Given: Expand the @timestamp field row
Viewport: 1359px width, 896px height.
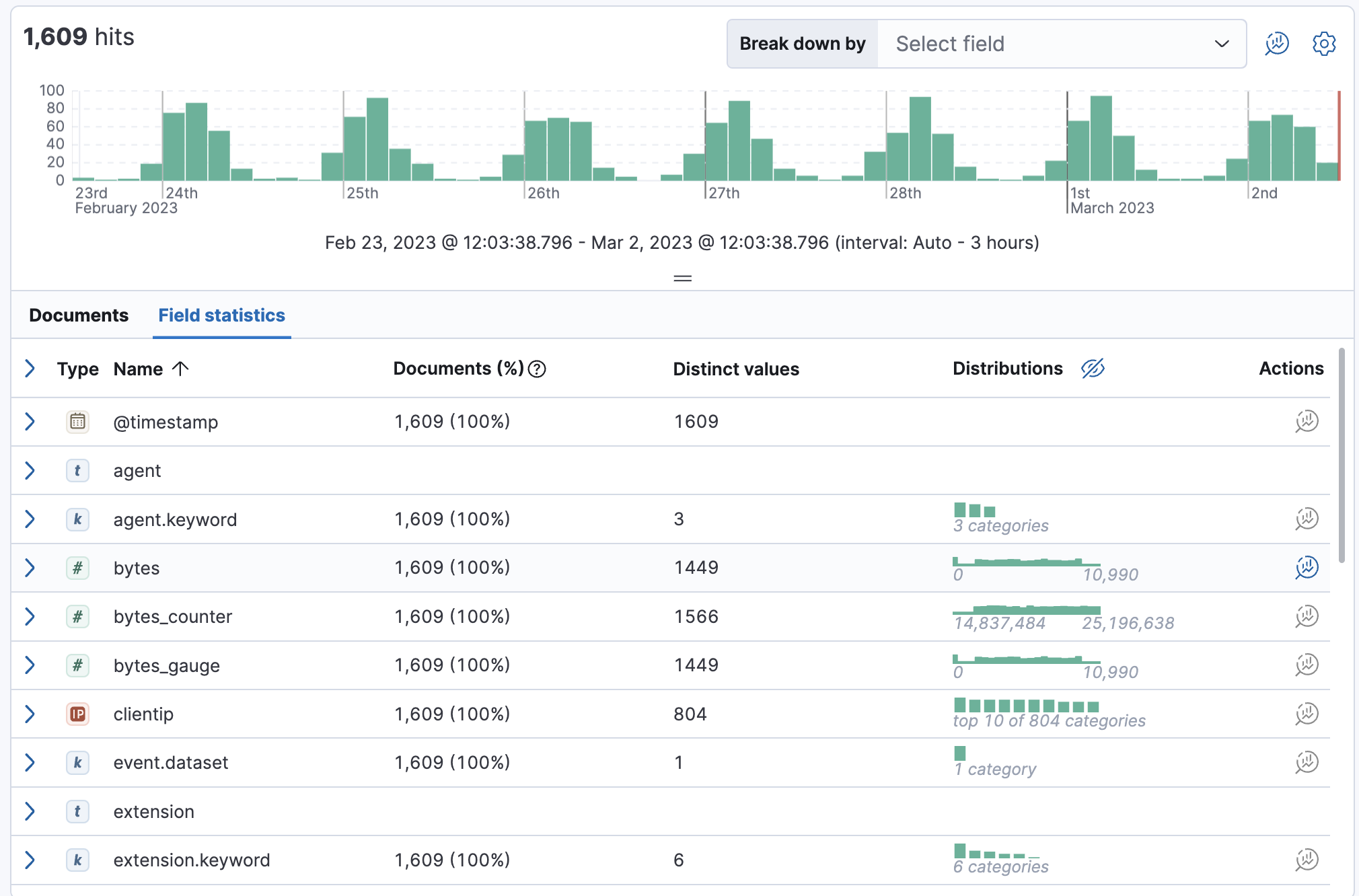Looking at the screenshot, I should [x=30, y=422].
